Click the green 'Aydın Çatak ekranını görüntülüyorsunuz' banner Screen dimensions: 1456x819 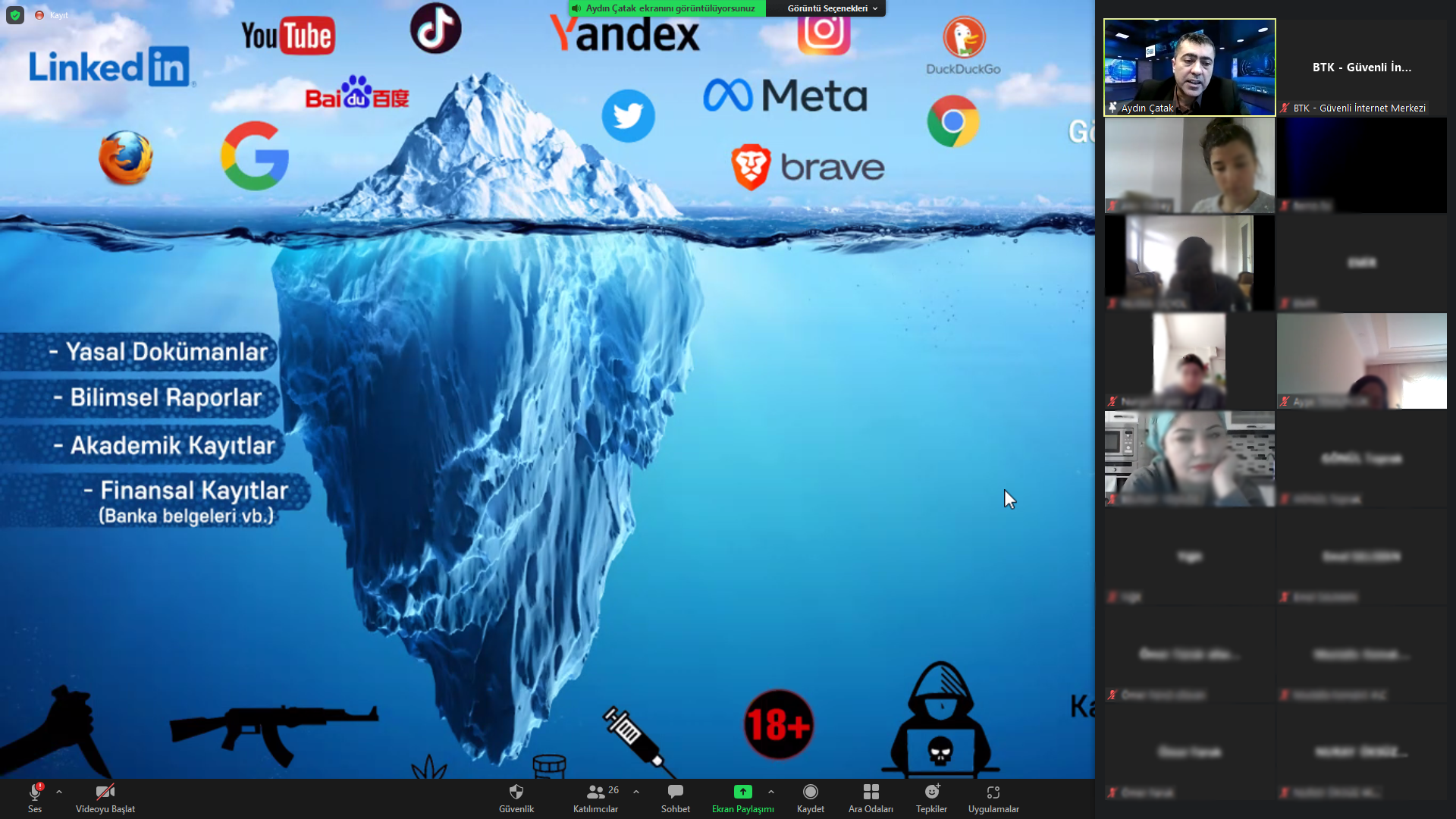[x=666, y=8]
